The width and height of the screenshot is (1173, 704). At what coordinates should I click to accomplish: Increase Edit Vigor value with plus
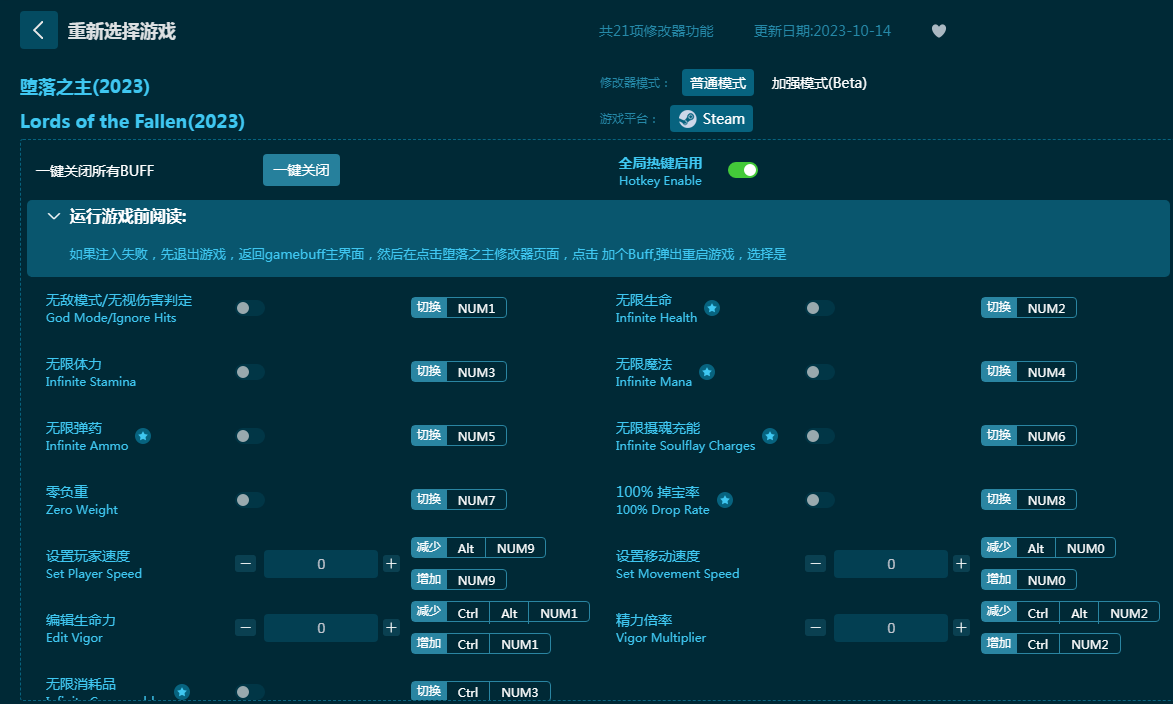coord(391,628)
